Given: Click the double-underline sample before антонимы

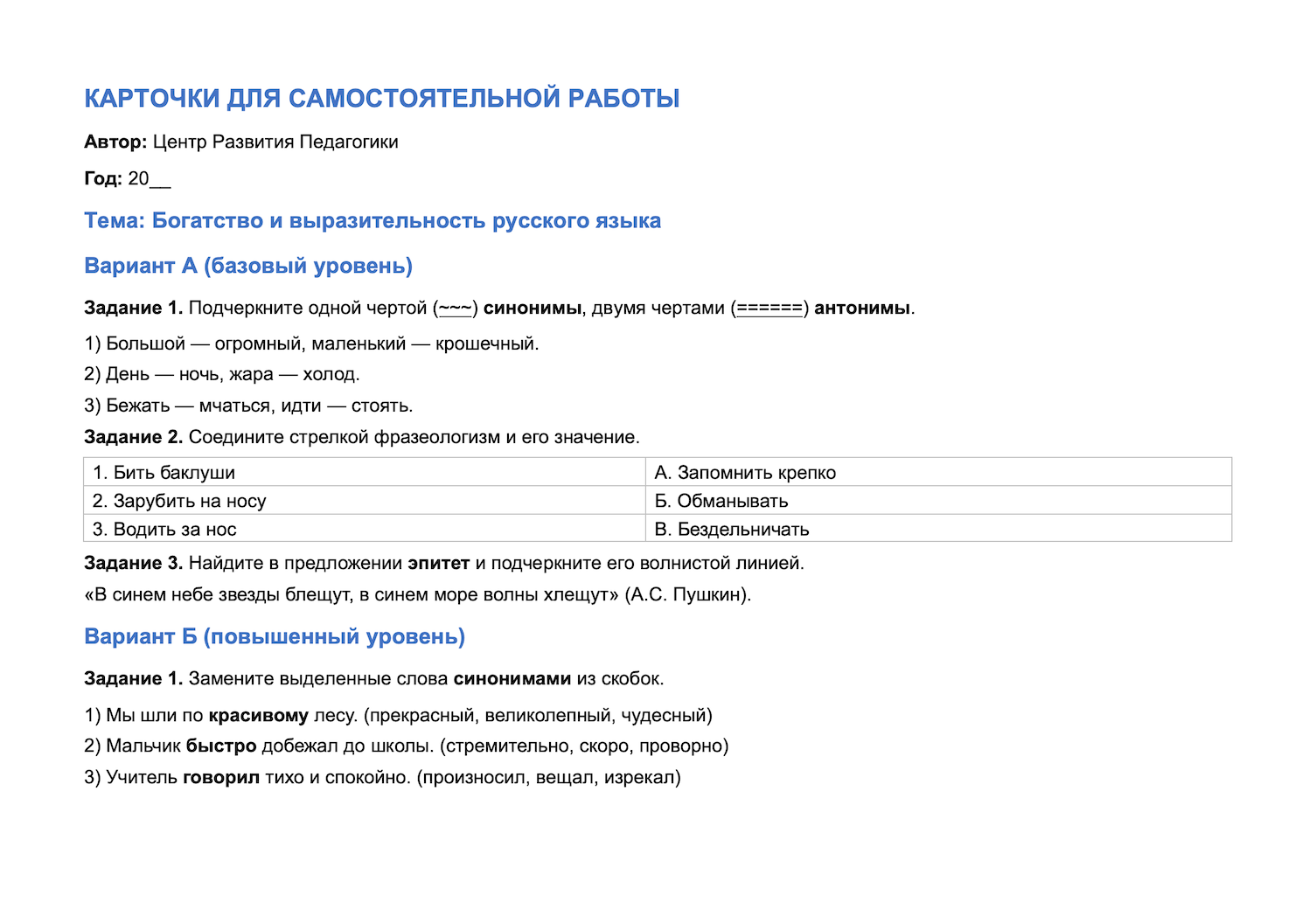Looking at the screenshot, I should (x=769, y=308).
